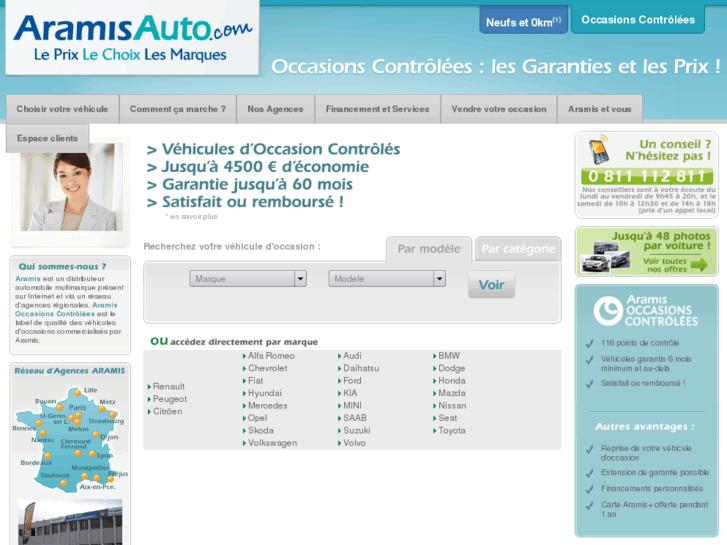727x545 pixels.
Task: Select the Renault brand link
Action: pyautogui.click(x=169, y=386)
